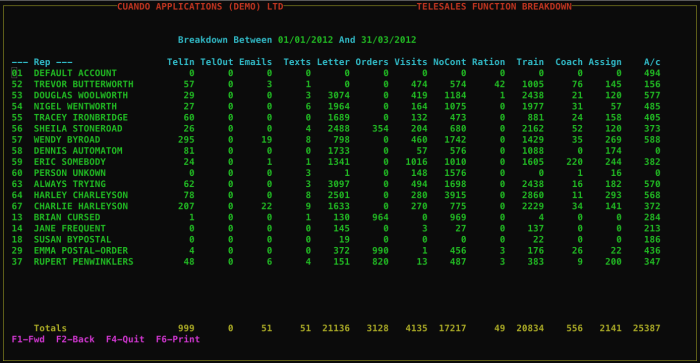The image size is (700, 363).
Task: Click the start date 01/01/2012
Action: pos(306,40)
